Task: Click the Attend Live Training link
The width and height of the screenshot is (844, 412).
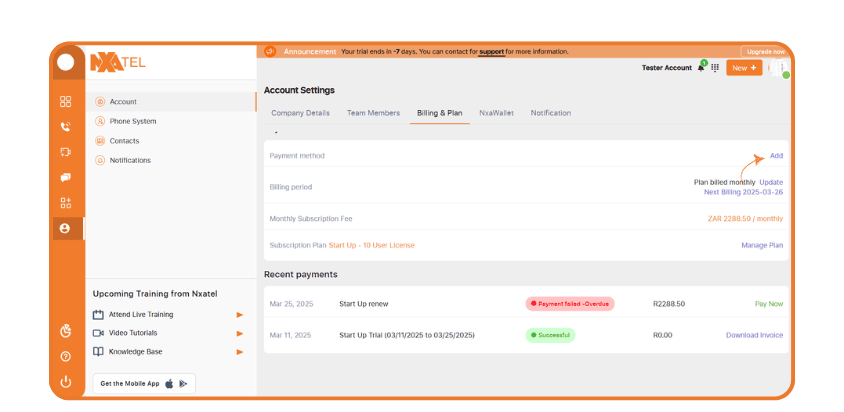Action: click(x=141, y=315)
